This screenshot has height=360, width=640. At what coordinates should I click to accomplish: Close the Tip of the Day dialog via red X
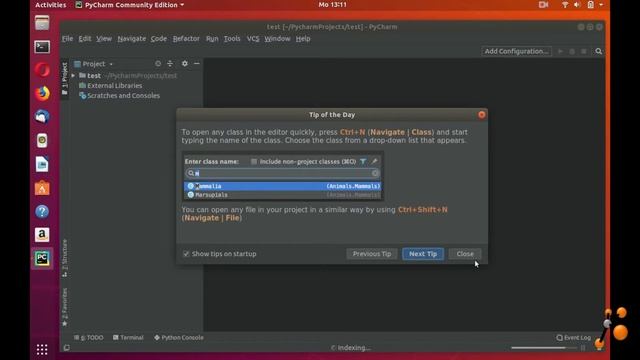coord(482,115)
